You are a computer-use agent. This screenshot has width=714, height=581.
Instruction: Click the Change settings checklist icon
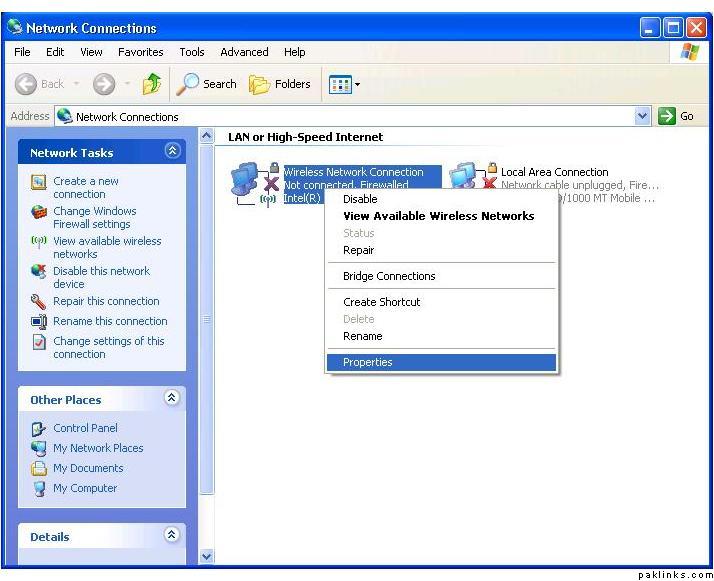point(39,342)
